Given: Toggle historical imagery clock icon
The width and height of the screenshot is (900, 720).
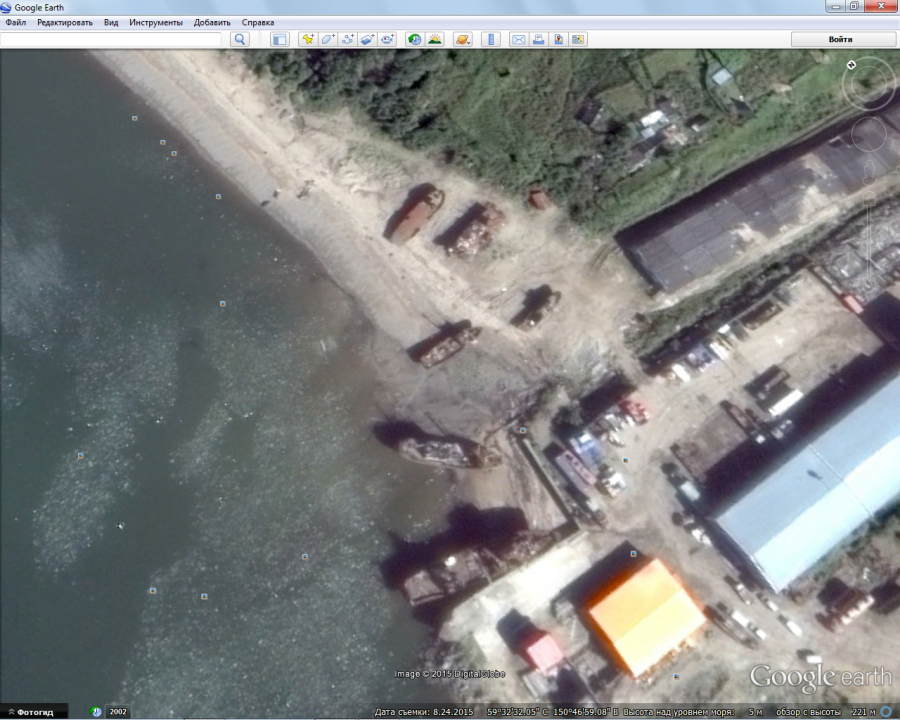Looking at the screenshot, I should [x=414, y=39].
